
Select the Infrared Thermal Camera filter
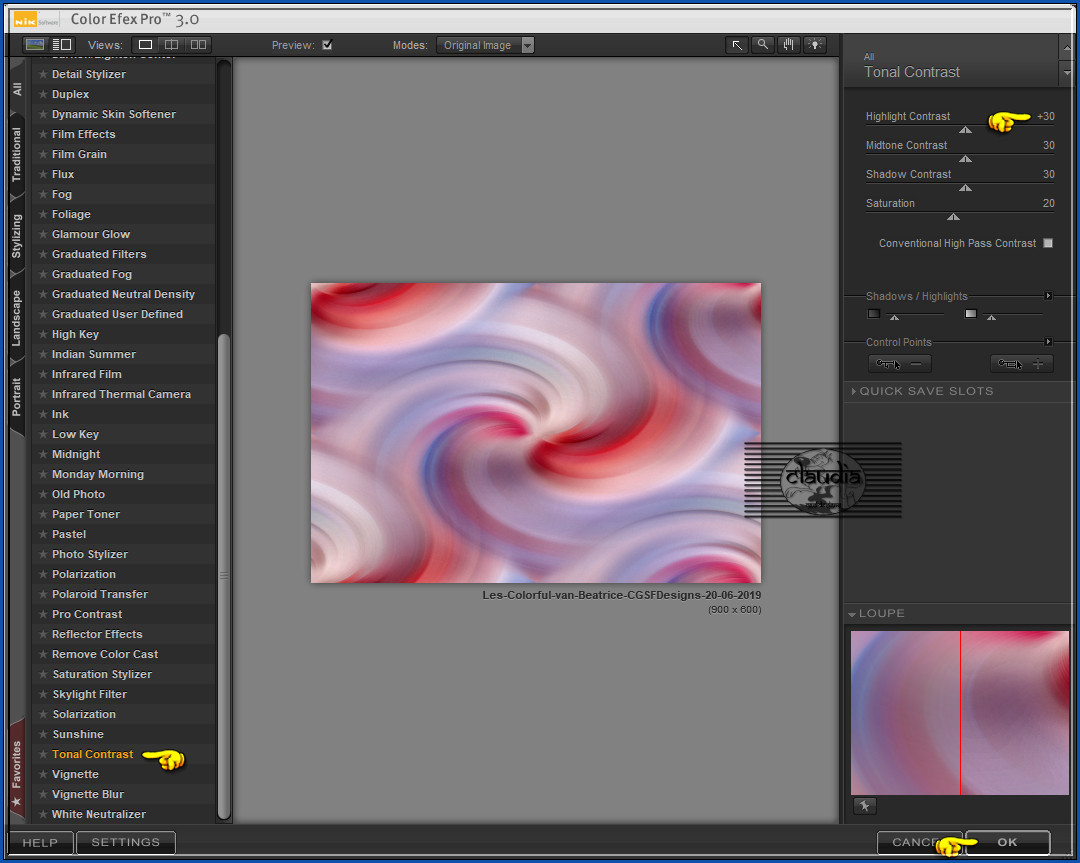click(121, 394)
